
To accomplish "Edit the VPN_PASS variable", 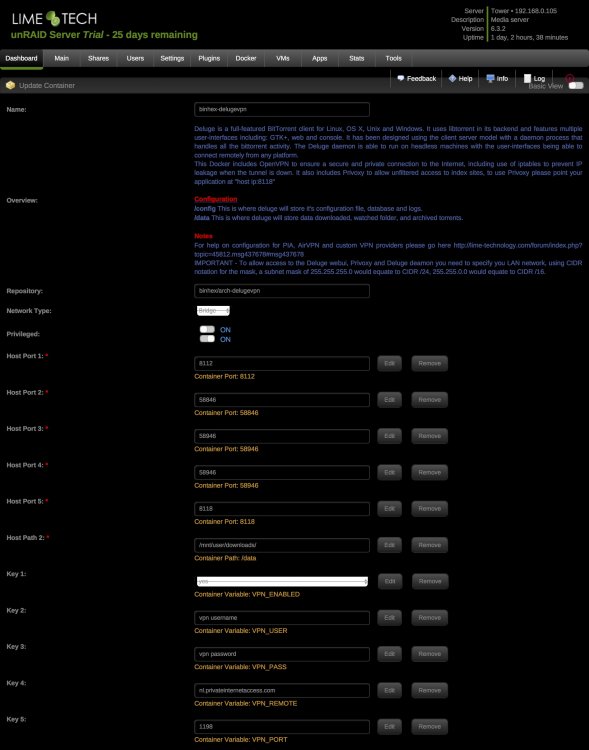I will [389, 654].
